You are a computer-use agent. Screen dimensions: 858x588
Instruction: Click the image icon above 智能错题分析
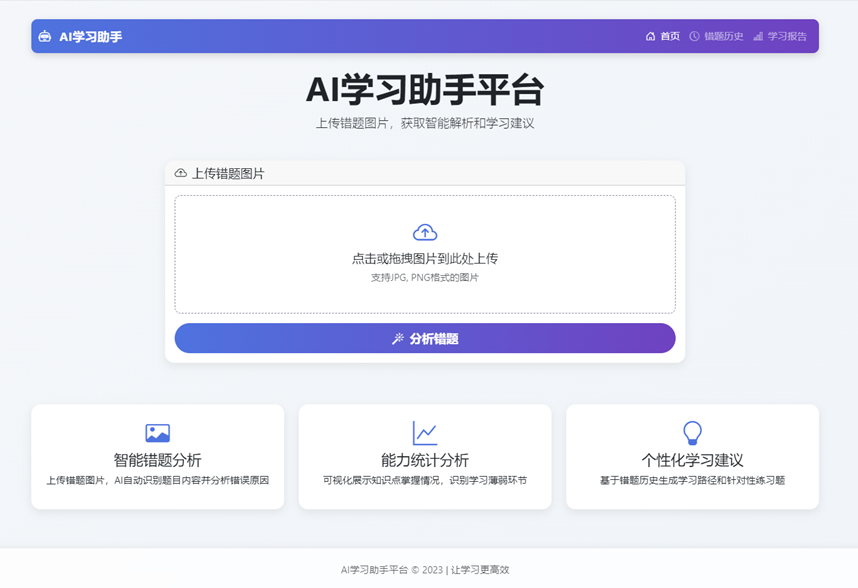158,433
